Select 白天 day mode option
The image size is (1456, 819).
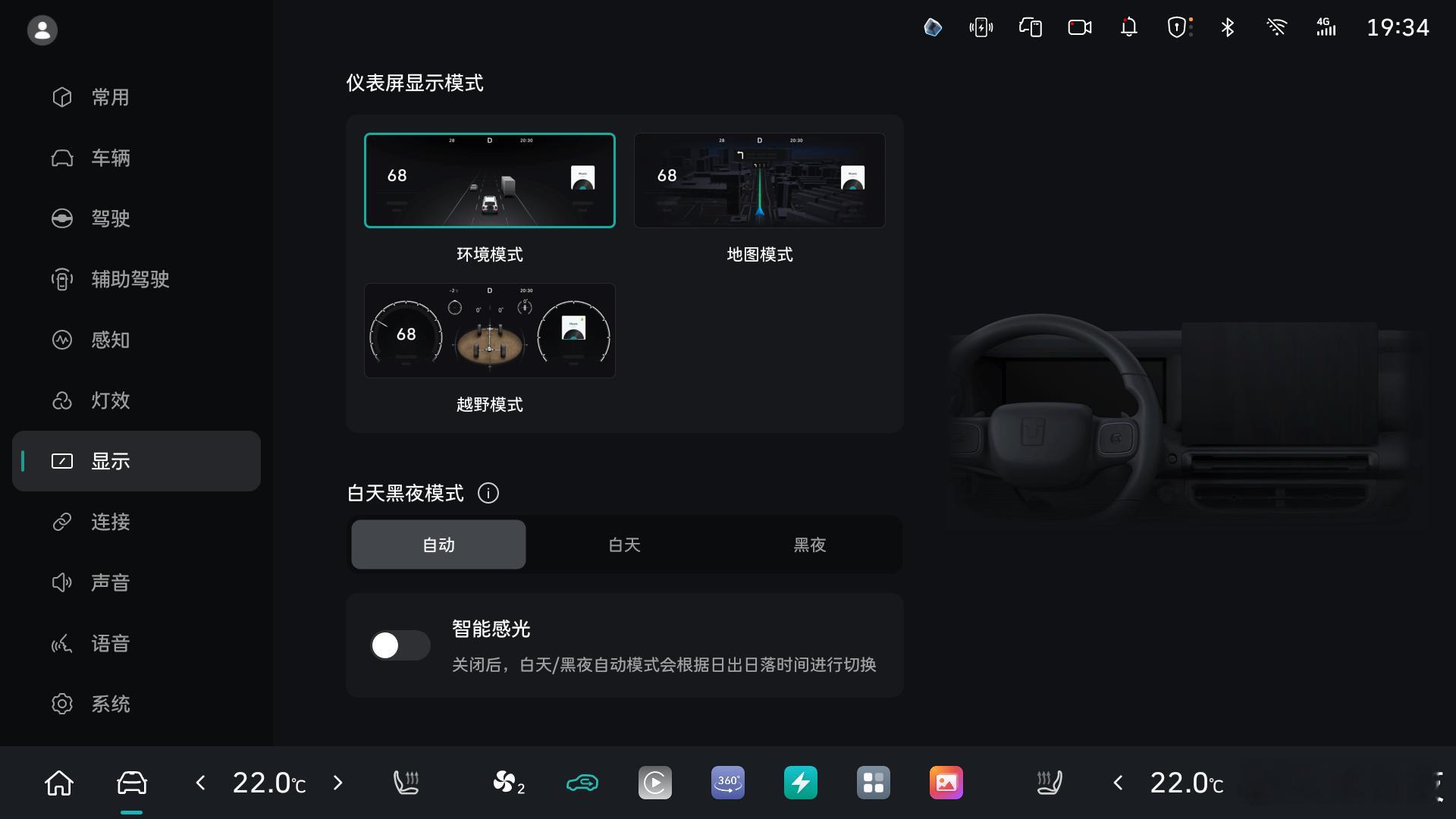click(x=624, y=544)
